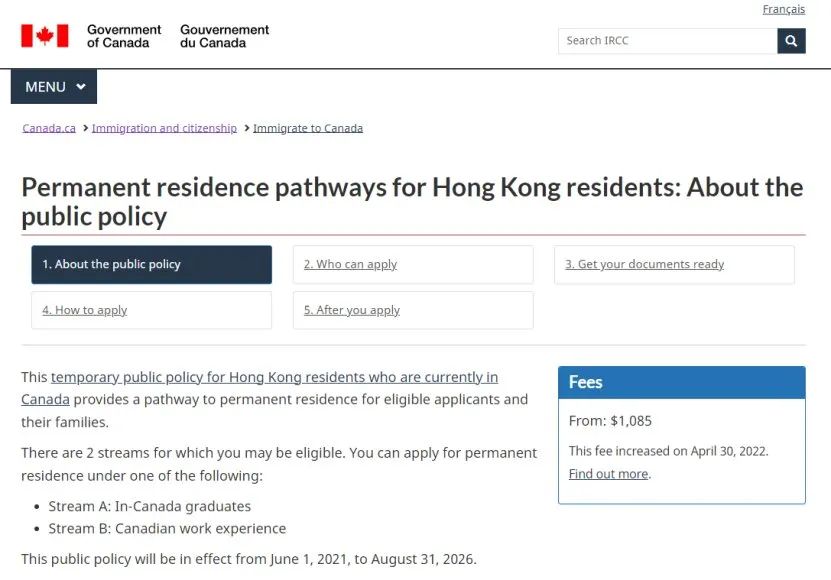The image size is (831, 580).
Task: Expand the MENU chevron dropdown
Action: (x=54, y=86)
